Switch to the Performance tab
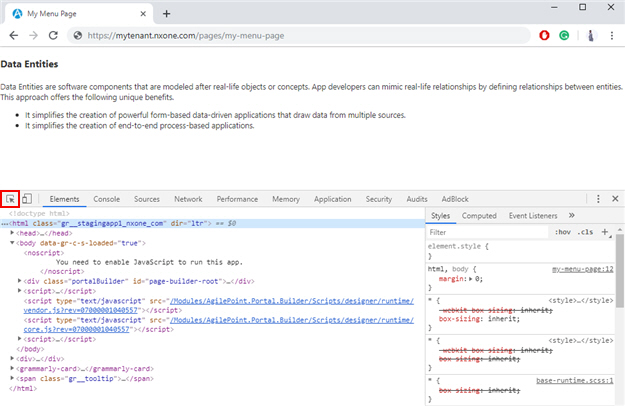 [x=237, y=199]
